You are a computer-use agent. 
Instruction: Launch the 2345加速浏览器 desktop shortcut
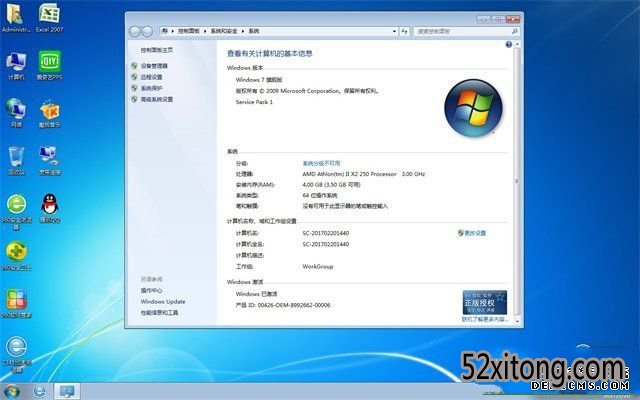[16, 354]
